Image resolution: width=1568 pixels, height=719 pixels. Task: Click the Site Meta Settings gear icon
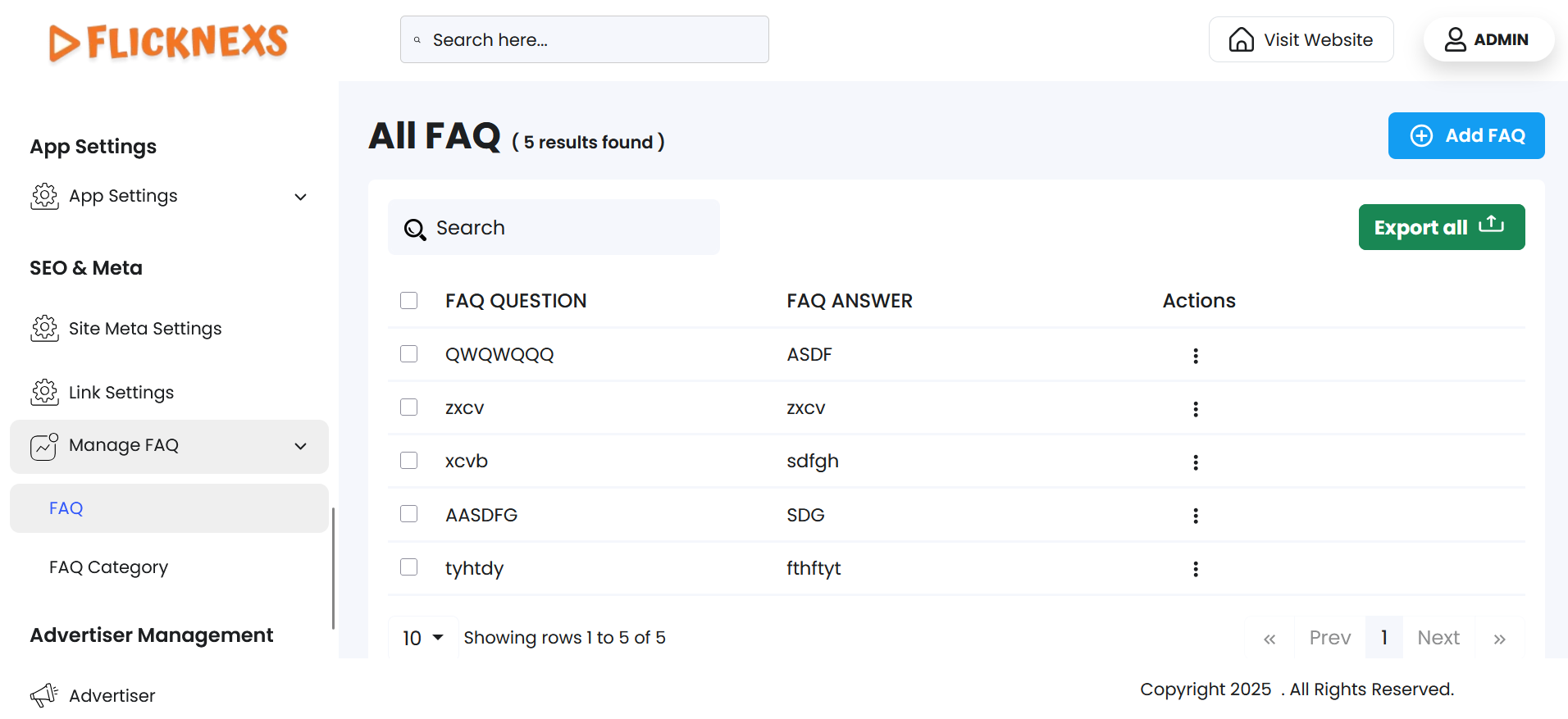[44, 328]
